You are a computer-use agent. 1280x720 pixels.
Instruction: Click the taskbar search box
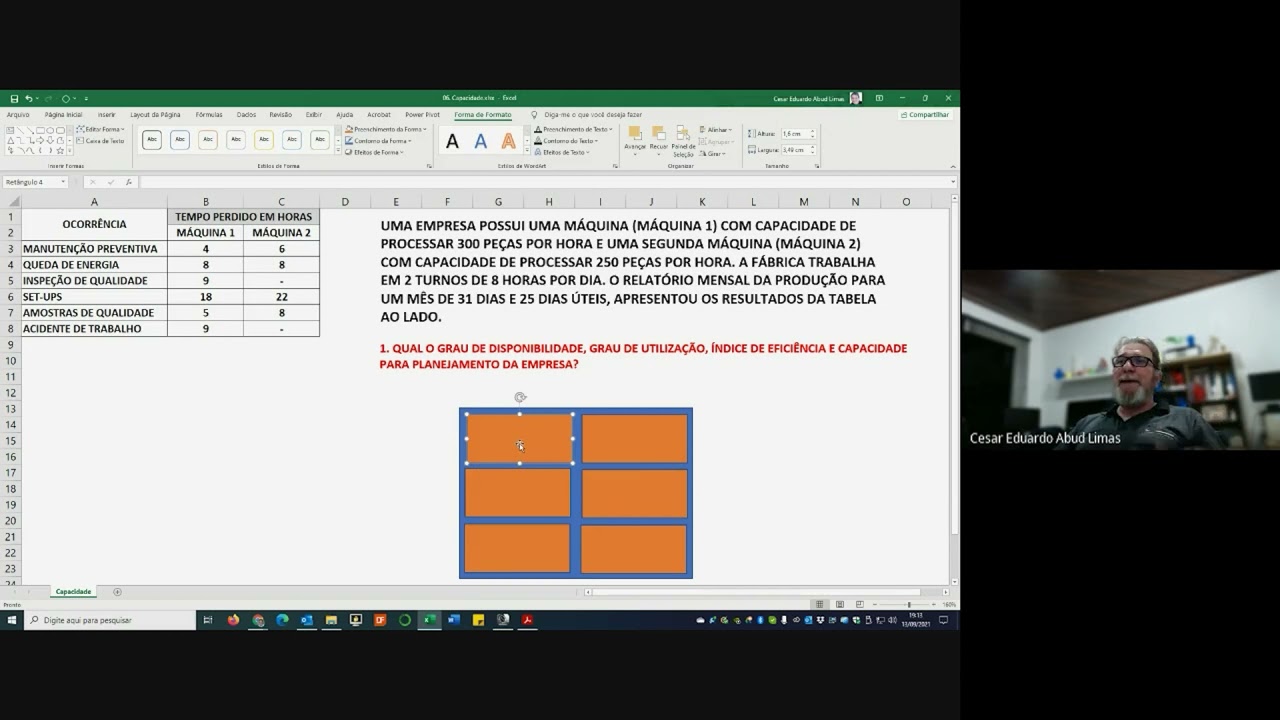pyautogui.click(x=110, y=620)
